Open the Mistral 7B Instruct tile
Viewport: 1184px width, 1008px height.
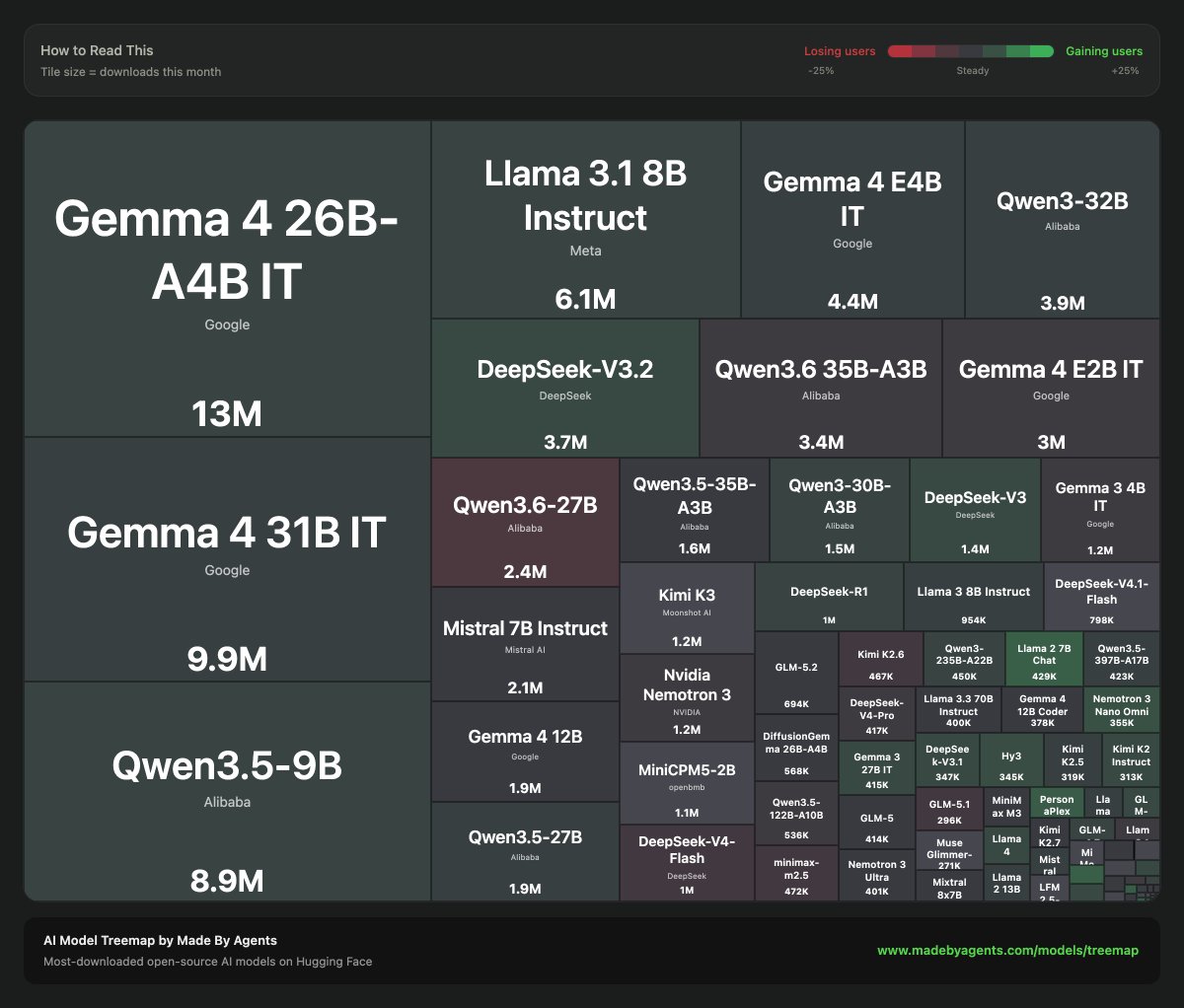point(525,644)
